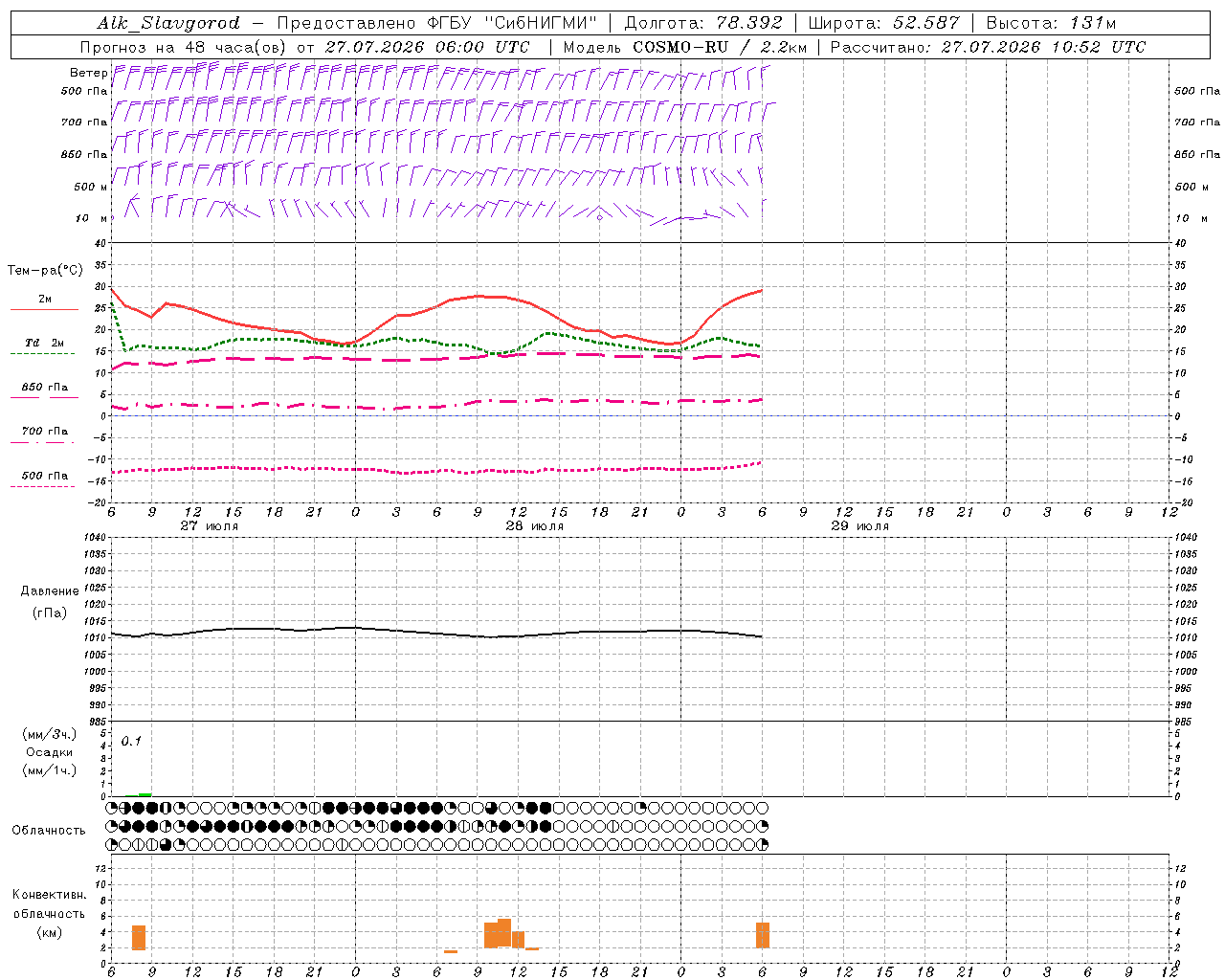Click the black pressure curve line
Viewport: 1225px width, 980px height.
436,633
